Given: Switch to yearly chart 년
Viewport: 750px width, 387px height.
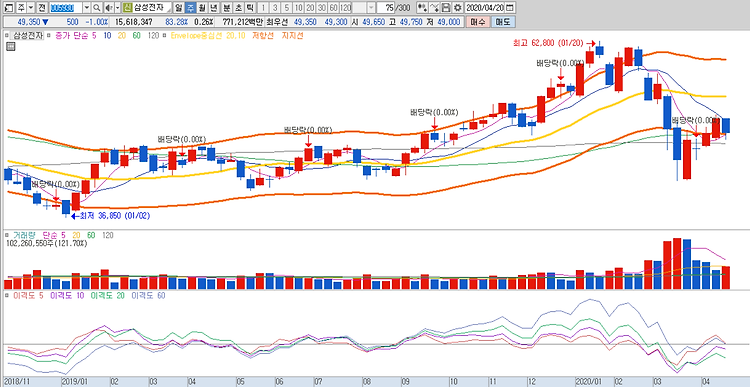Looking at the screenshot, I should [x=214, y=8].
